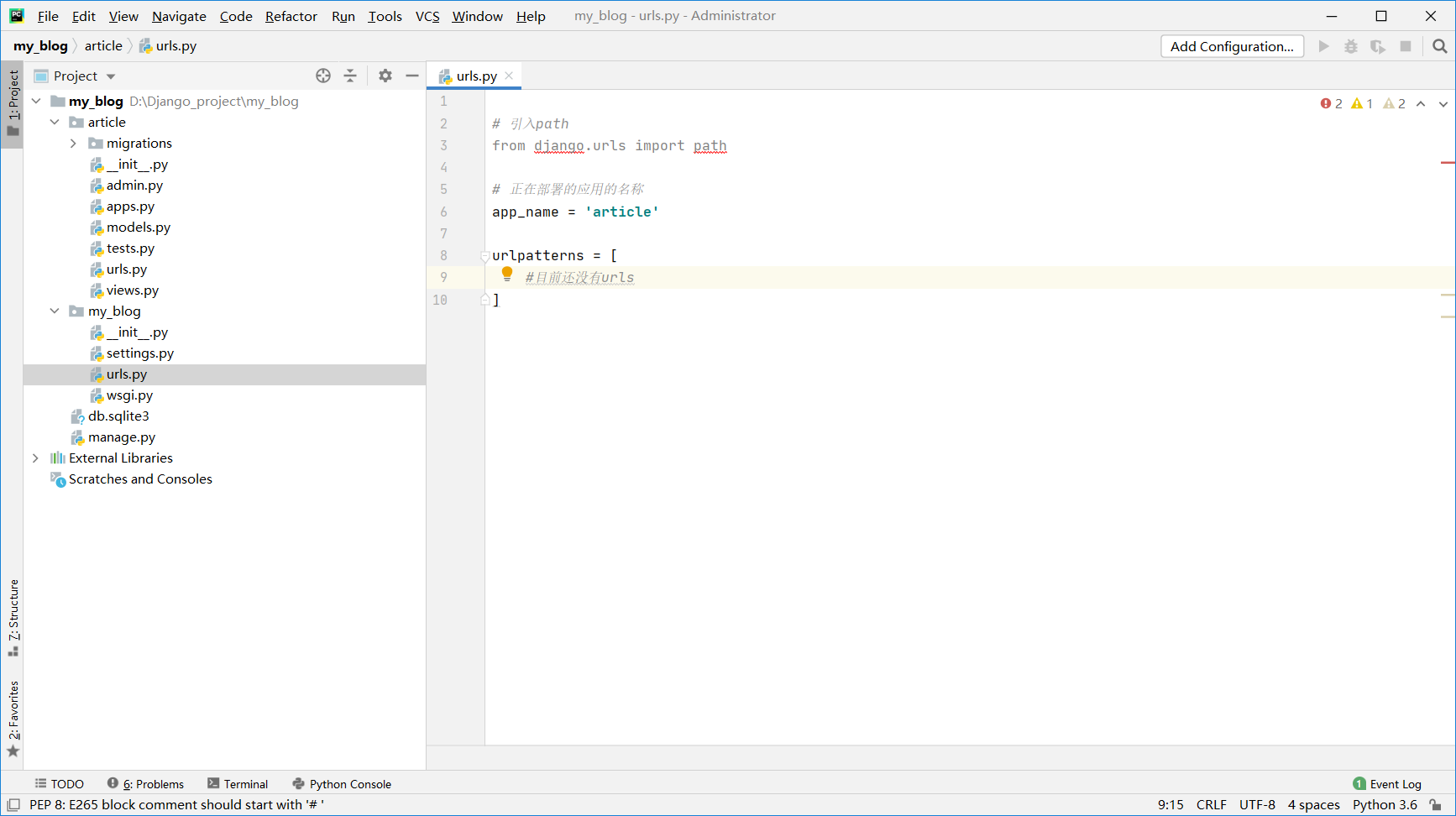The width and height of the screenshot is (1456, 816).
Task: Click the red error count indicator
Action: (1332, 103)
